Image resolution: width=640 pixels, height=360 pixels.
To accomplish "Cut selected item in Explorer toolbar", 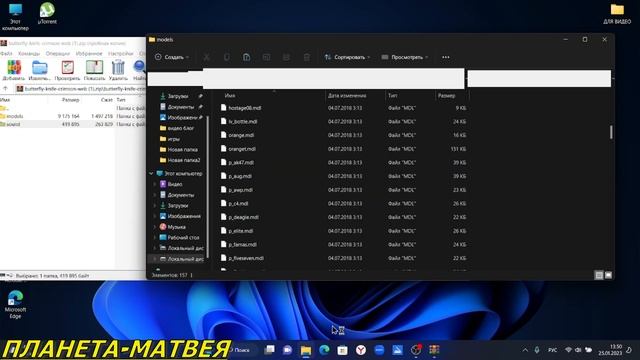I will pos(207,57).
